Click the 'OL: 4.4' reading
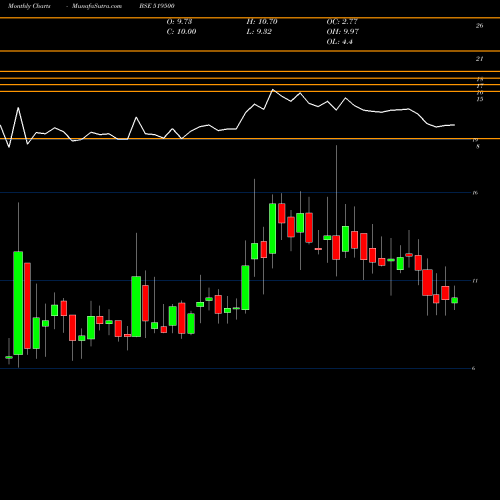This screenshot has width=500, height=500. click(340, 42)
